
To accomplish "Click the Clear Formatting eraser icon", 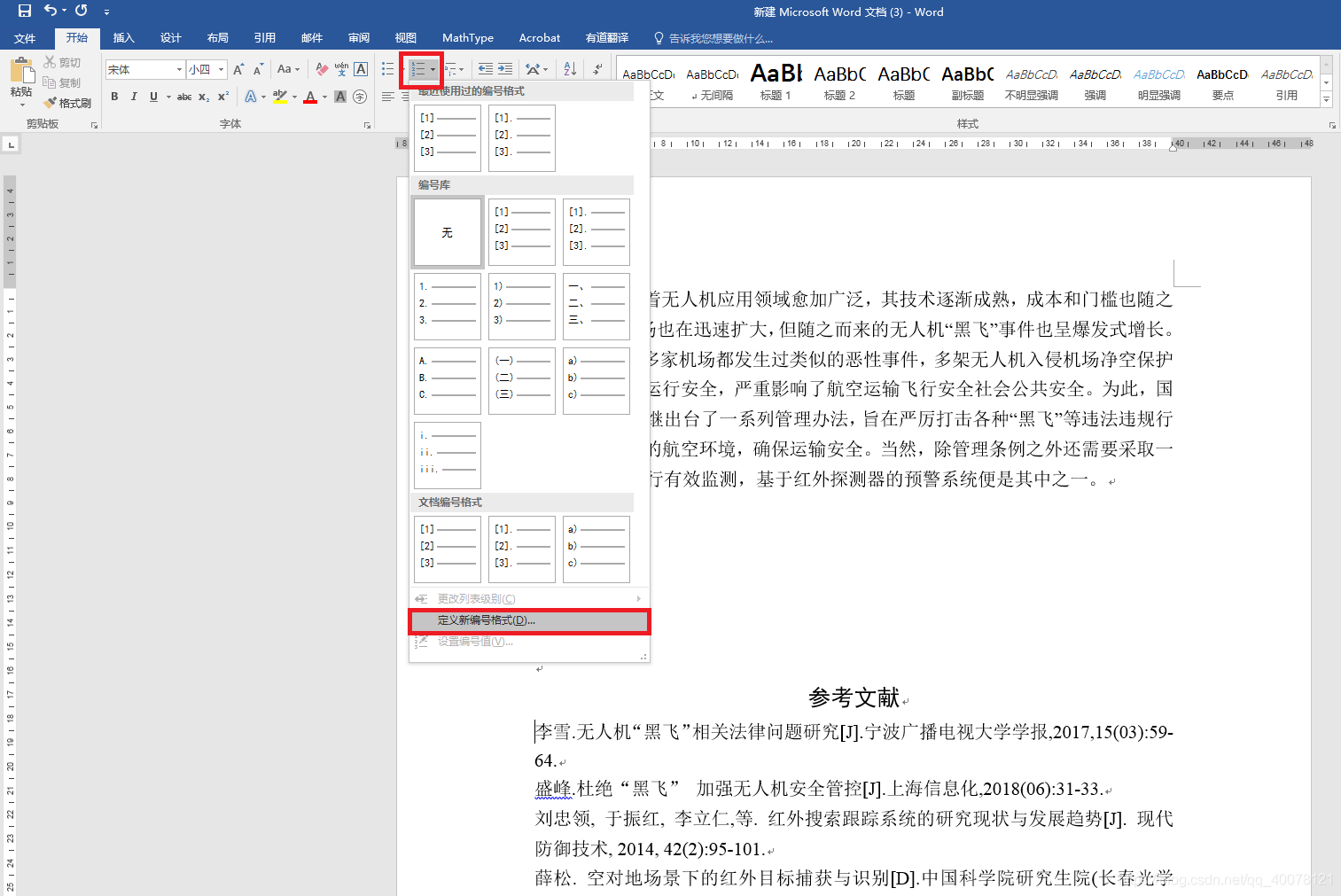I will click(322, 69).
